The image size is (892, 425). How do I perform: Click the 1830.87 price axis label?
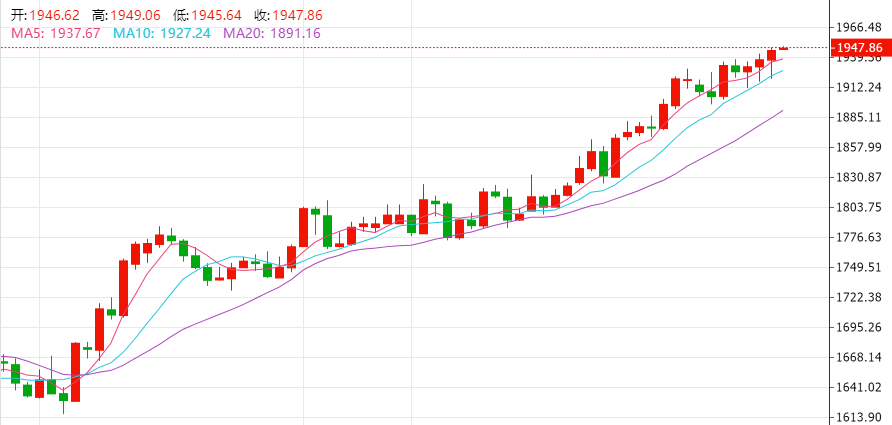[860, 178]
